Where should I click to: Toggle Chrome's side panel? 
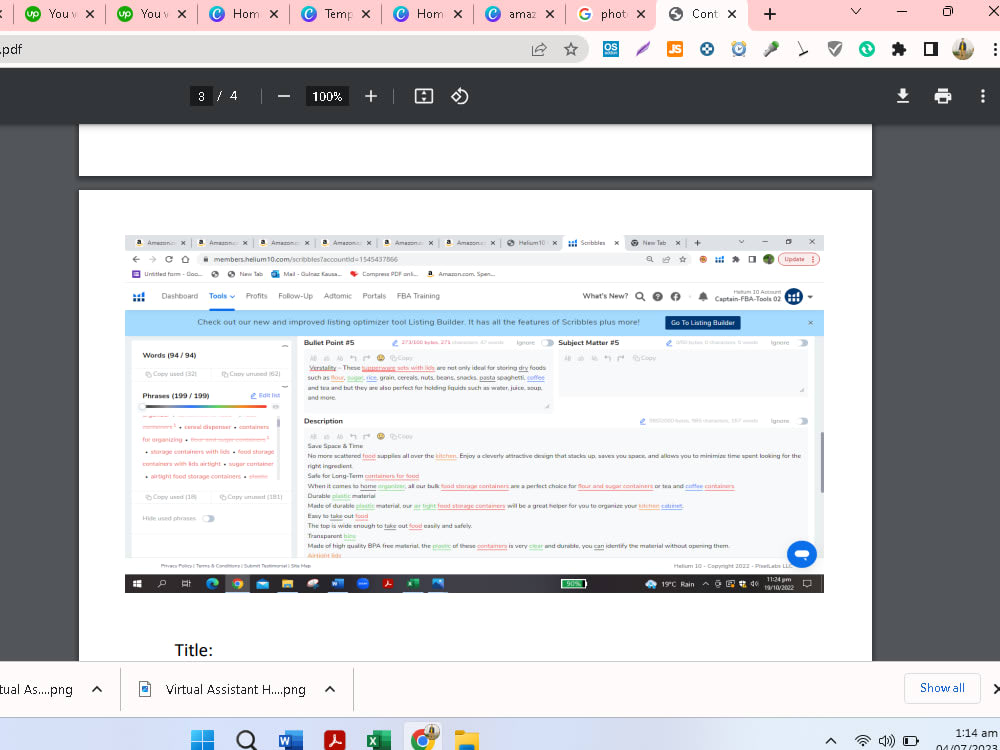931,49
